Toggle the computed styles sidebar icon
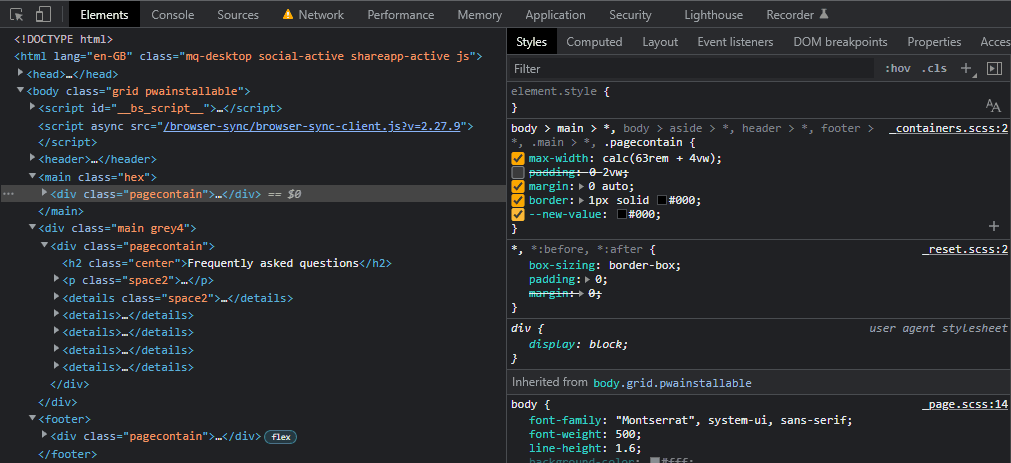Screen dimensions: 1011x463 pyautogui.click(x=994, y=68)
